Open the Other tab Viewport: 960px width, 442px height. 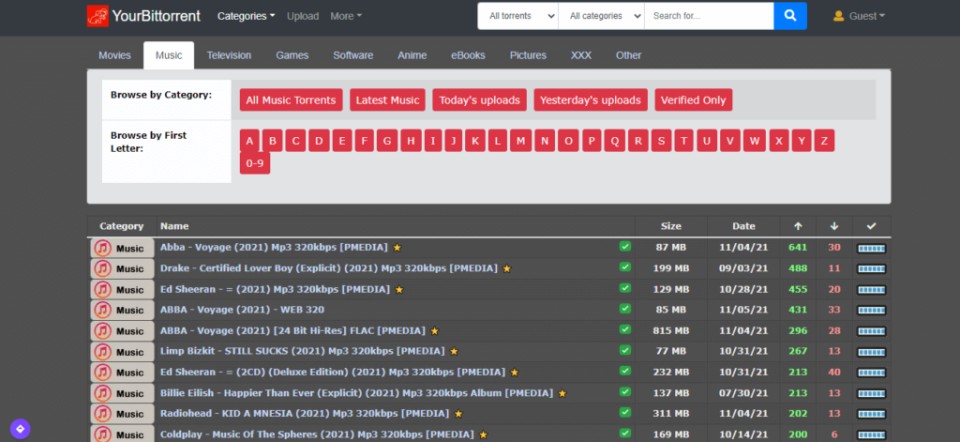click(628, 55)
